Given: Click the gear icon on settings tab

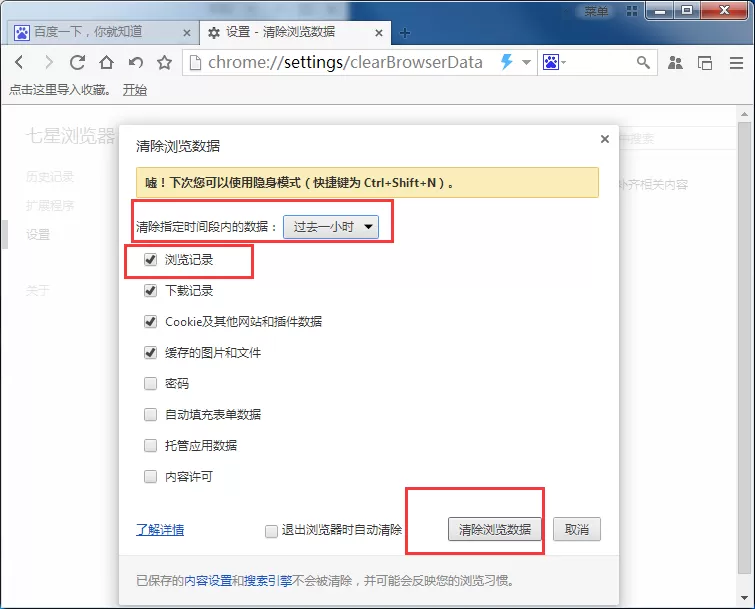Looking at the screenshot, I should (x=214, y=33).
